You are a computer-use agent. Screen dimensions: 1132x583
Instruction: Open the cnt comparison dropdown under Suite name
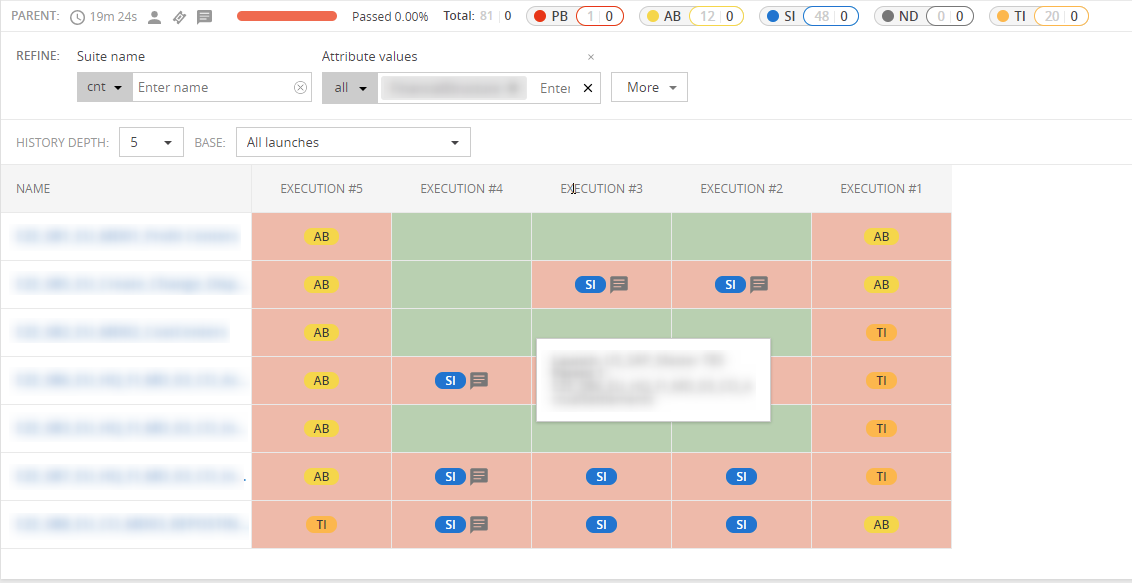pos(104,87)
